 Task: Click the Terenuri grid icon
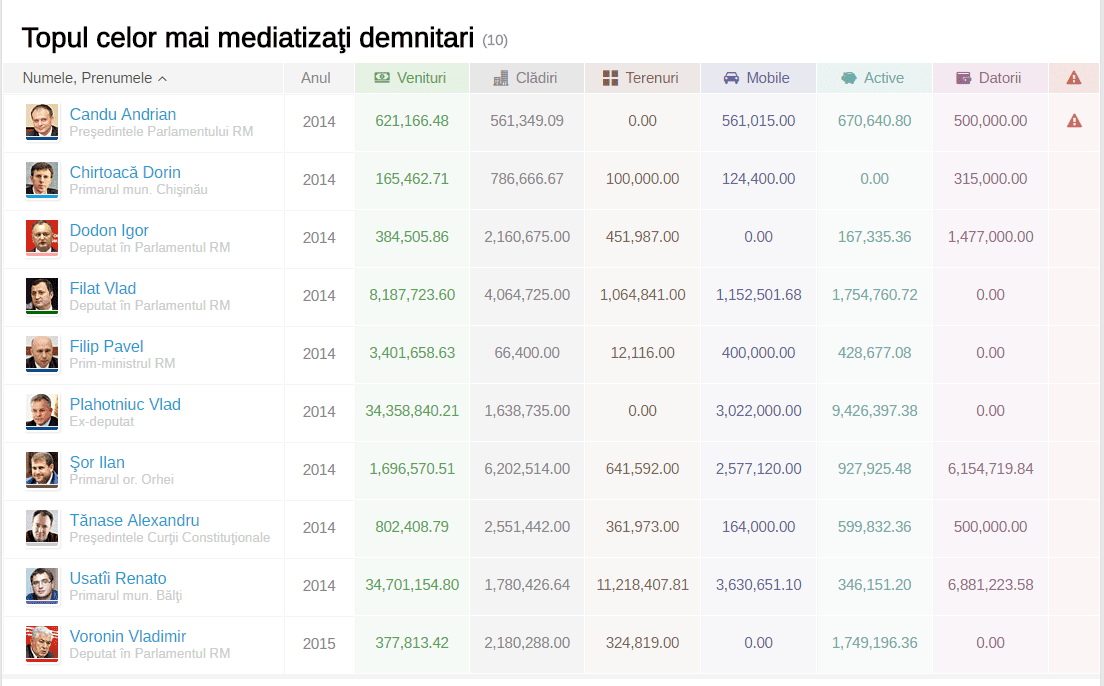click(x=610, y=77)
